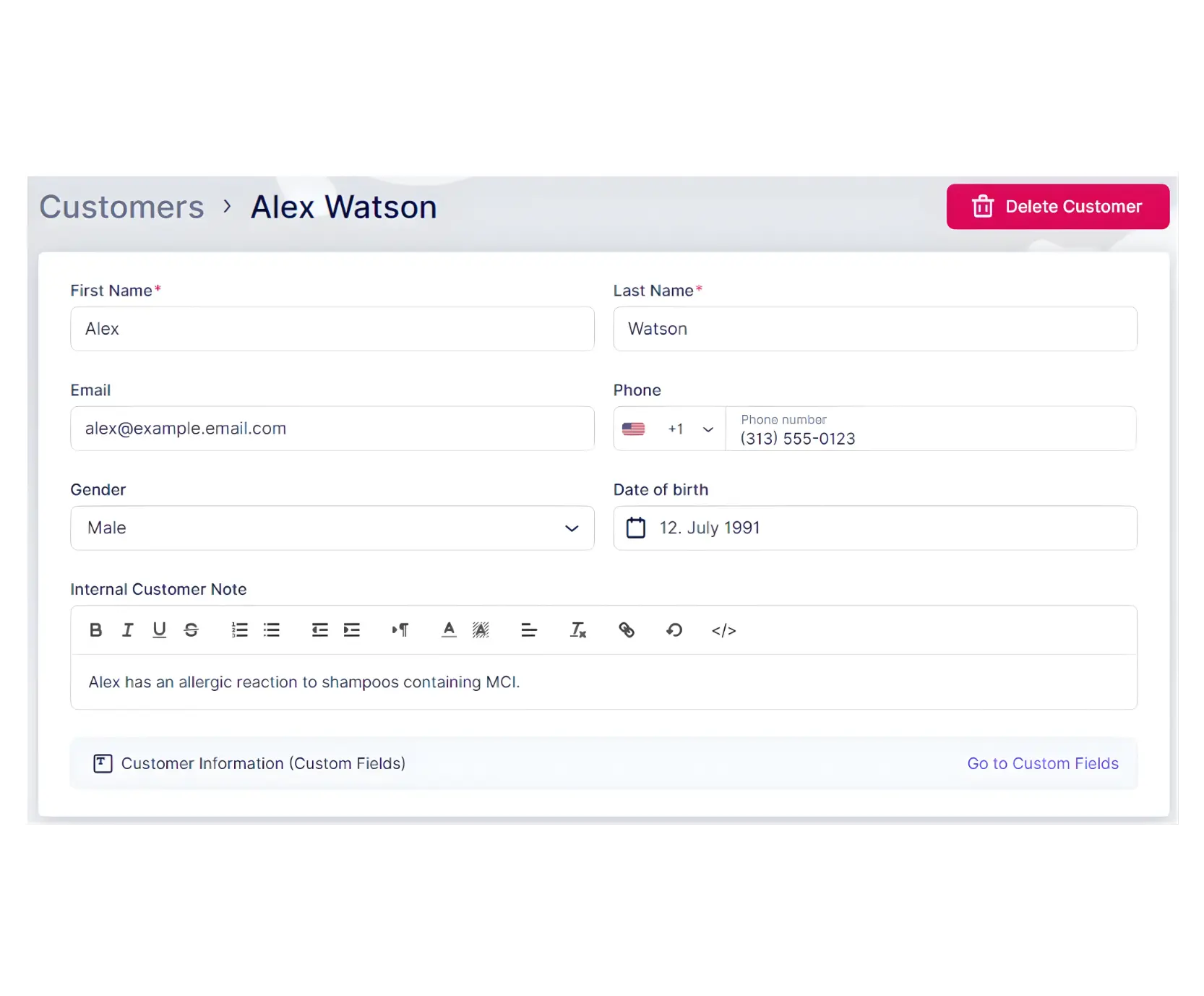This screenshot has width=1204, height=996.
Task: Click the Delete Customer button
Action: point(1057,206)
